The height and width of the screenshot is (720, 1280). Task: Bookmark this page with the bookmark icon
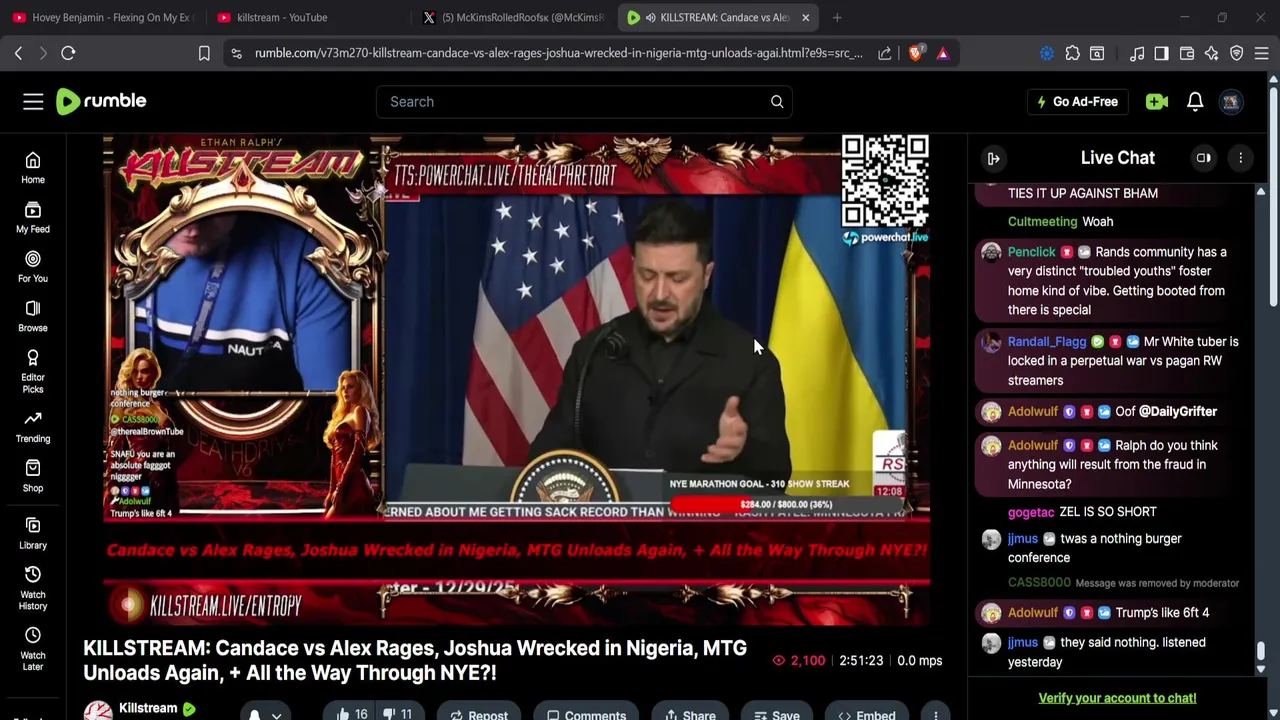204,53
